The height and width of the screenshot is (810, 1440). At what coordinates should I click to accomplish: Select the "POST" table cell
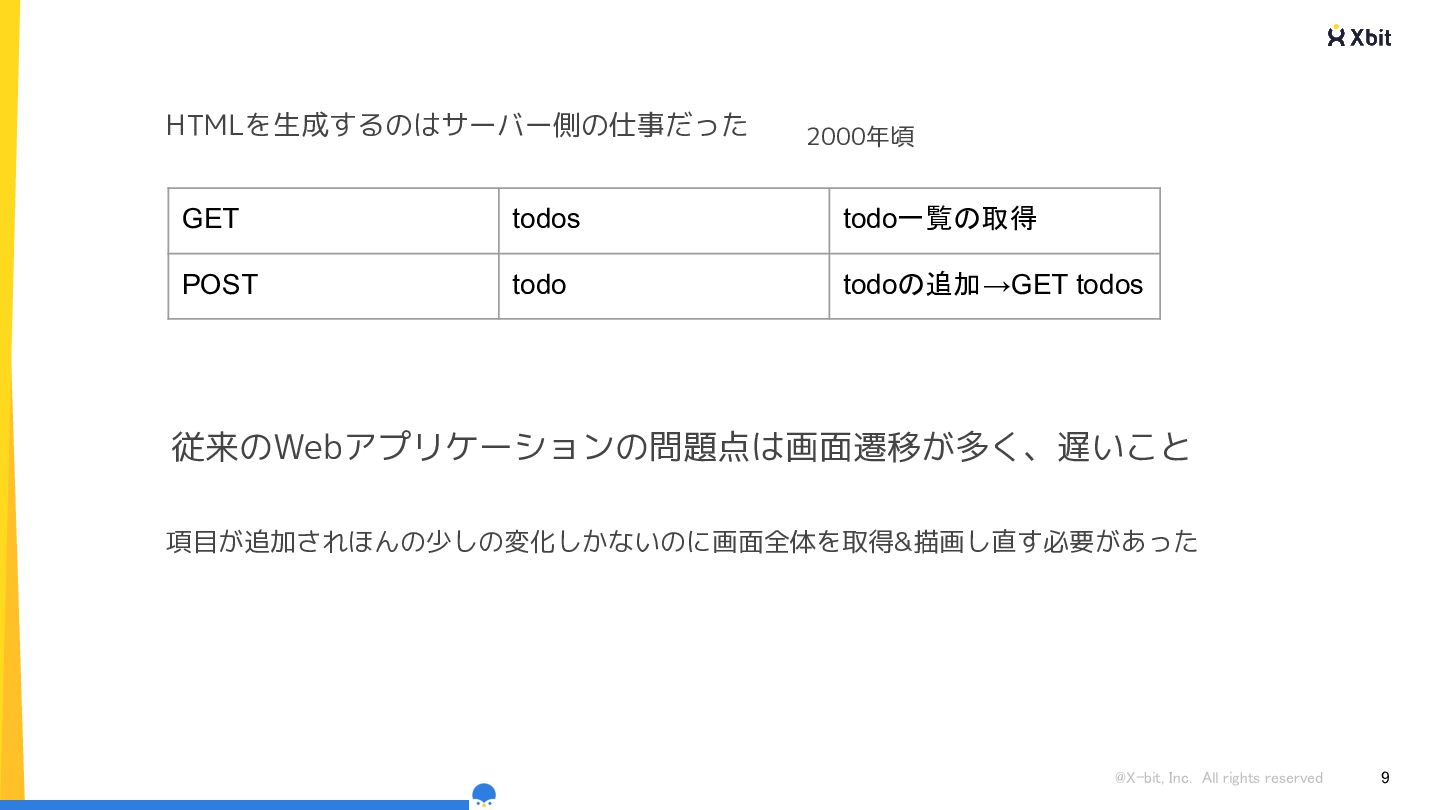(333, 286)
